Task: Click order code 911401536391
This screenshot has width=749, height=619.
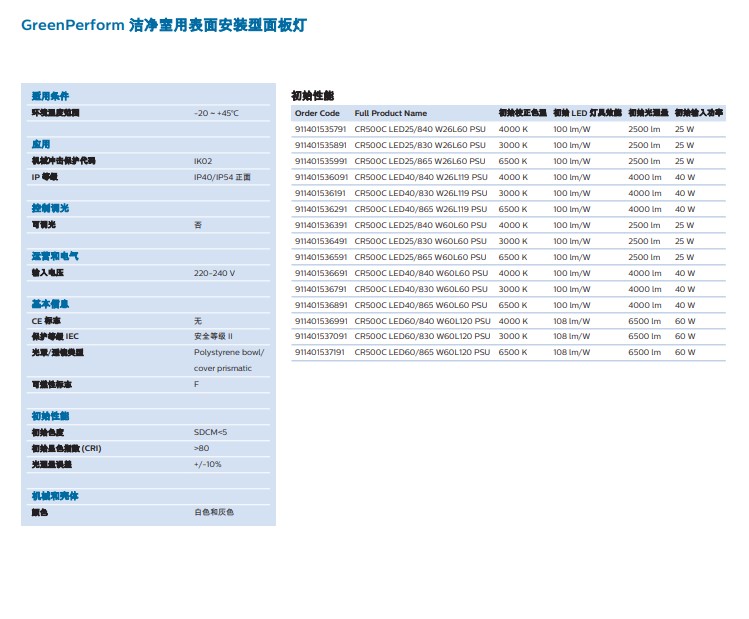Action: (x=321, y=225)
